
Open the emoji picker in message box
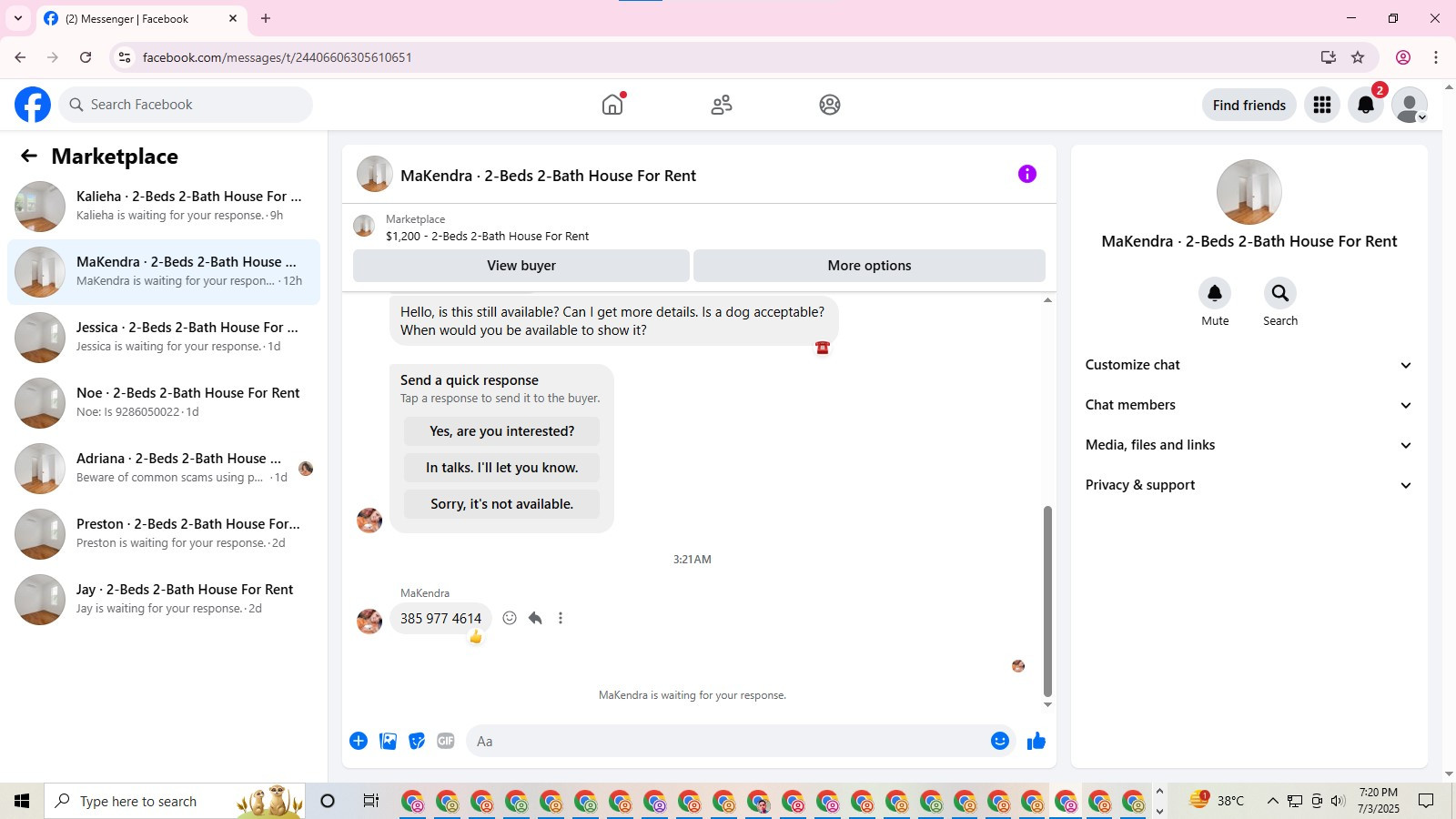(1000, 741)
